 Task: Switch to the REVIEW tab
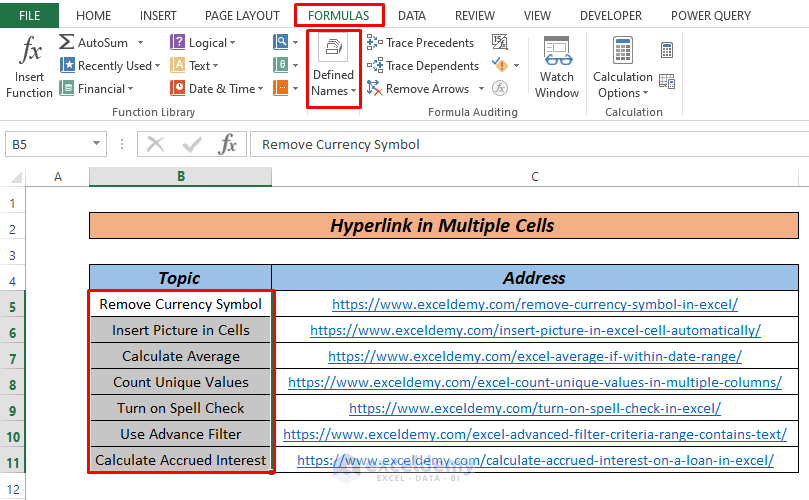[475, 16]
